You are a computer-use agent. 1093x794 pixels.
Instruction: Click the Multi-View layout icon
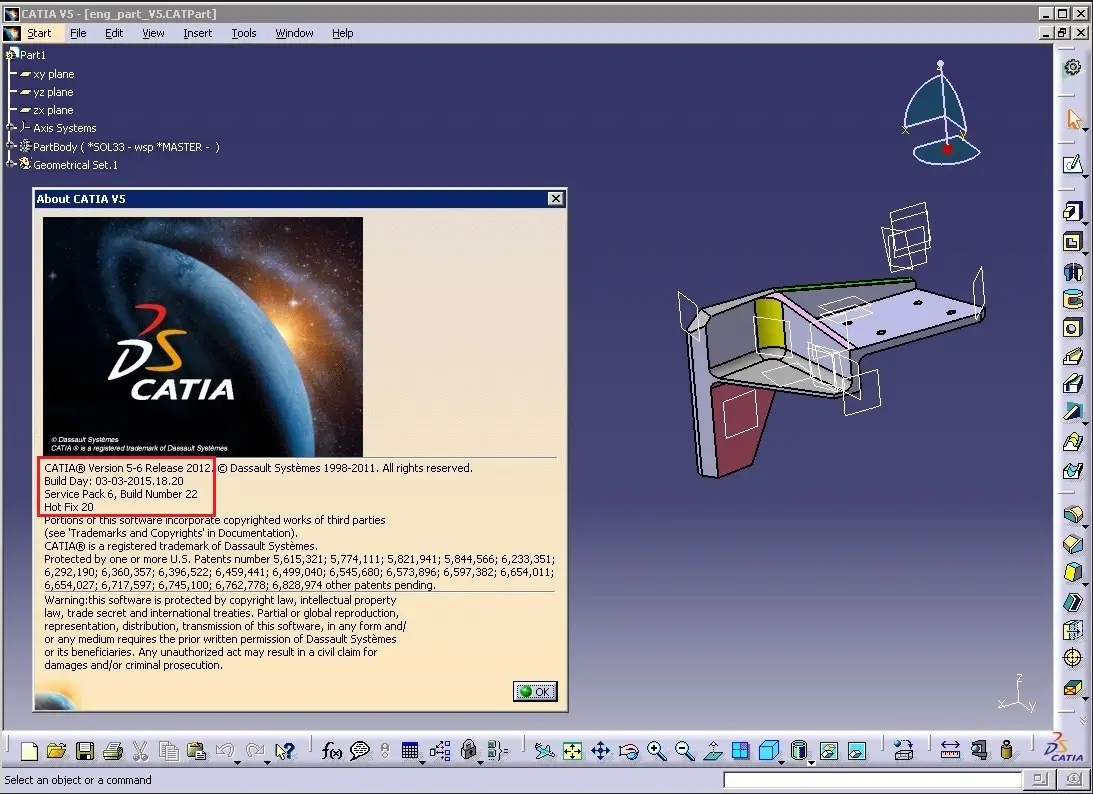pos(740,751)
